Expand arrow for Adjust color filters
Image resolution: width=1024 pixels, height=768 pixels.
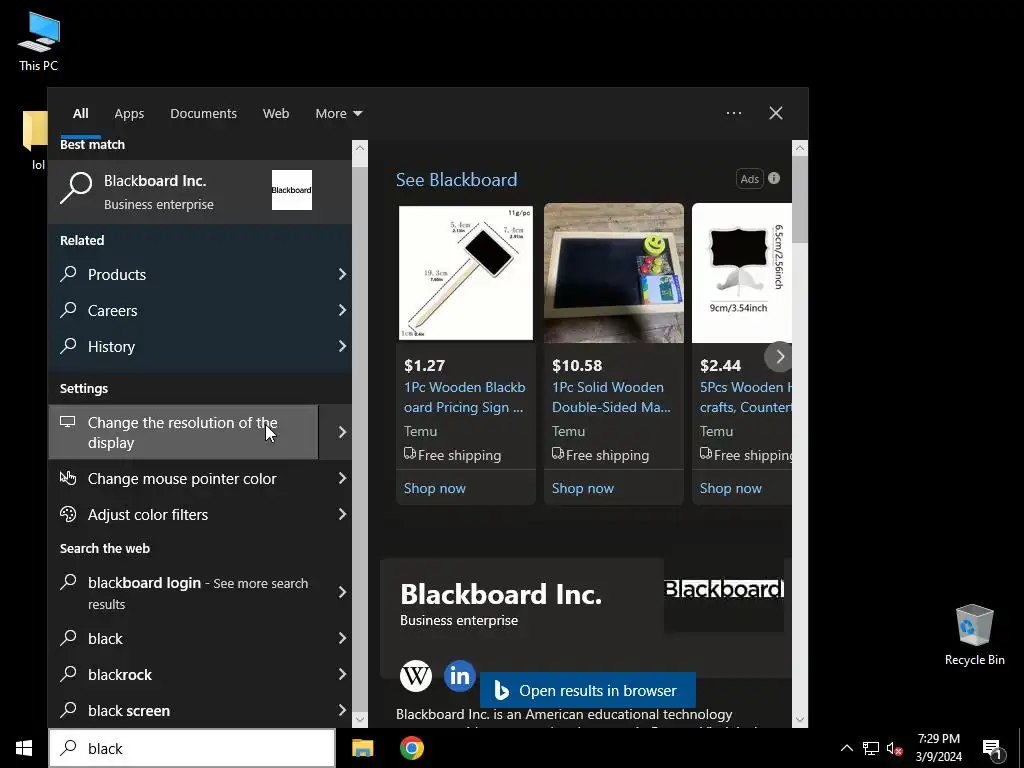click(x=342, y=514)
